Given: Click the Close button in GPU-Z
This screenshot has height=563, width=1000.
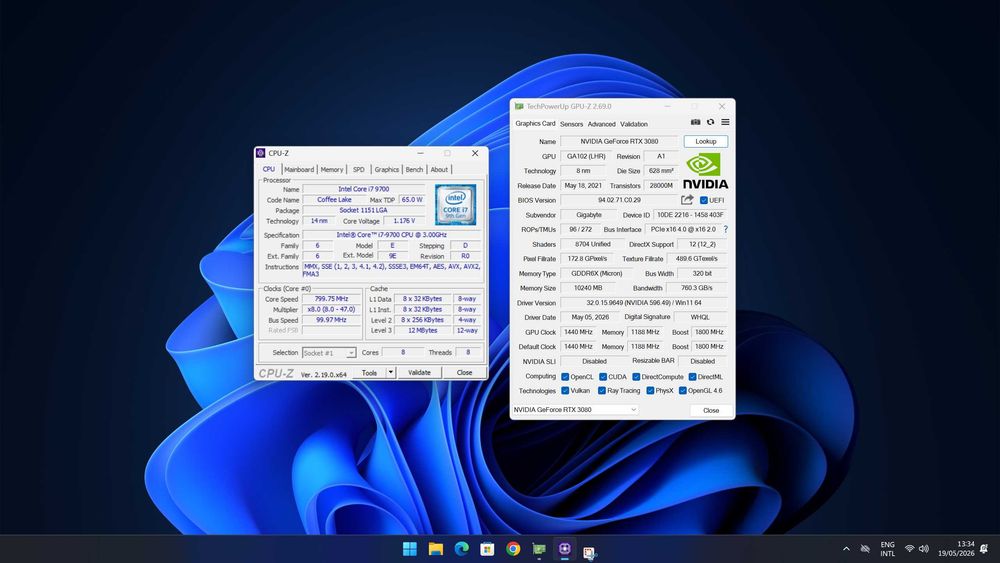Looking at the screenshot, I should pyautogui.click(x=711, y=410).
